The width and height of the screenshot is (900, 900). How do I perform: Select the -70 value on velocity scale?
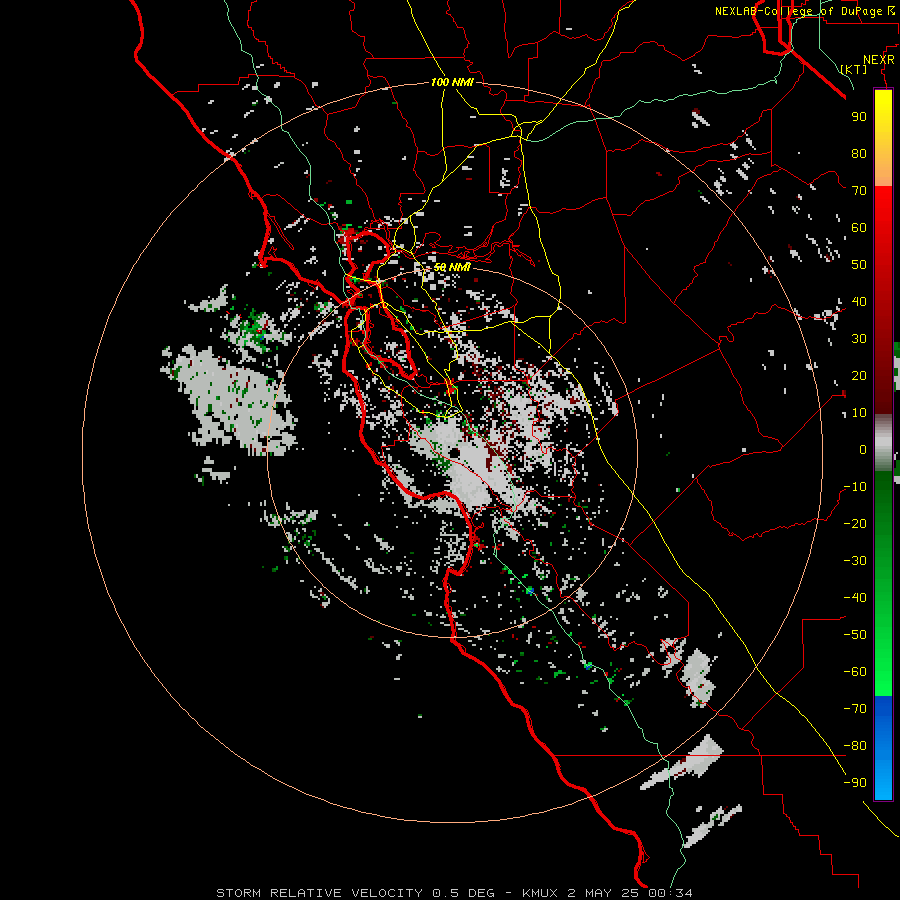pos(855,709)
